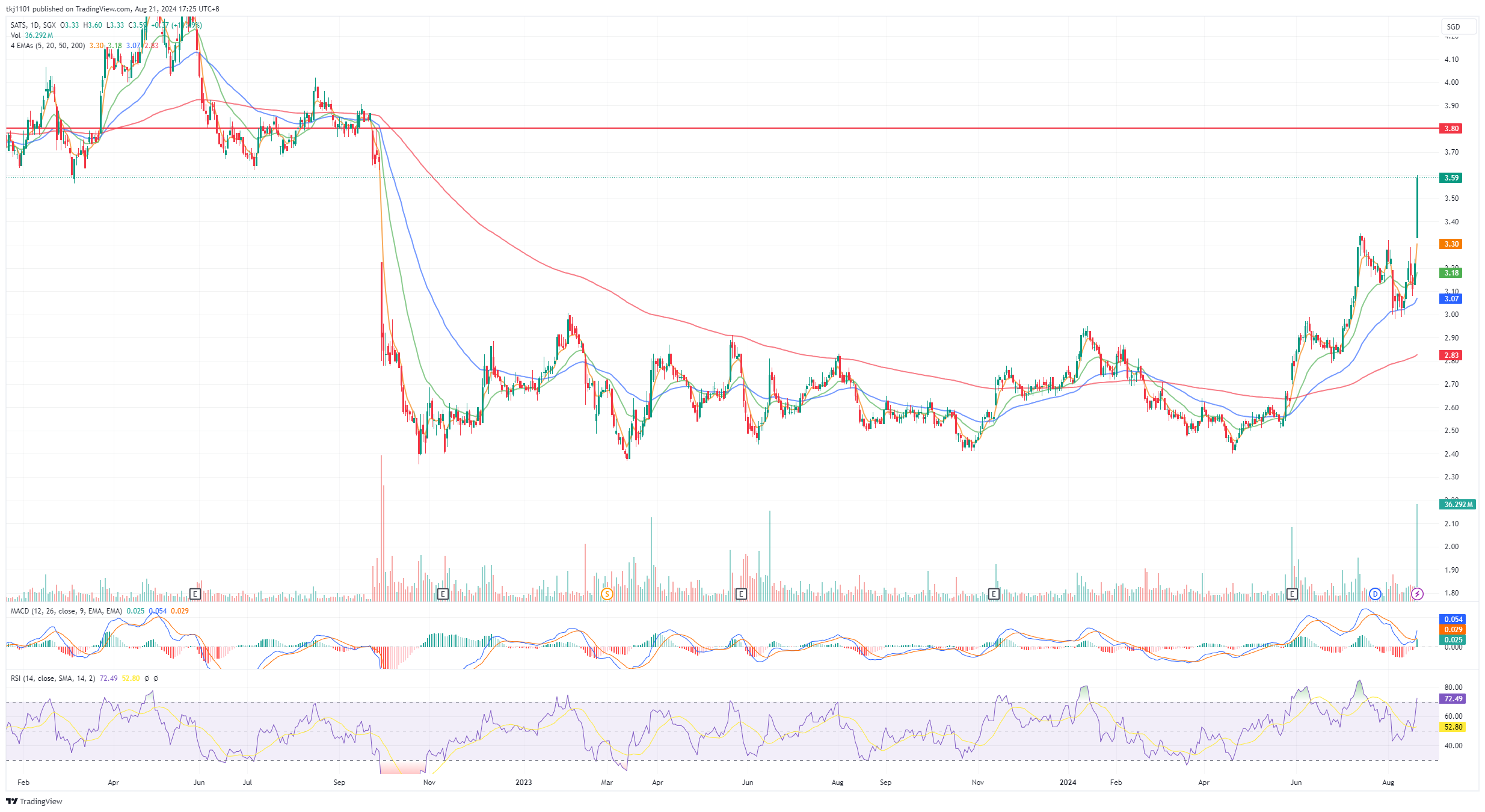
Task: Click the green 3.59 last price label
Action: [1451, 177]
